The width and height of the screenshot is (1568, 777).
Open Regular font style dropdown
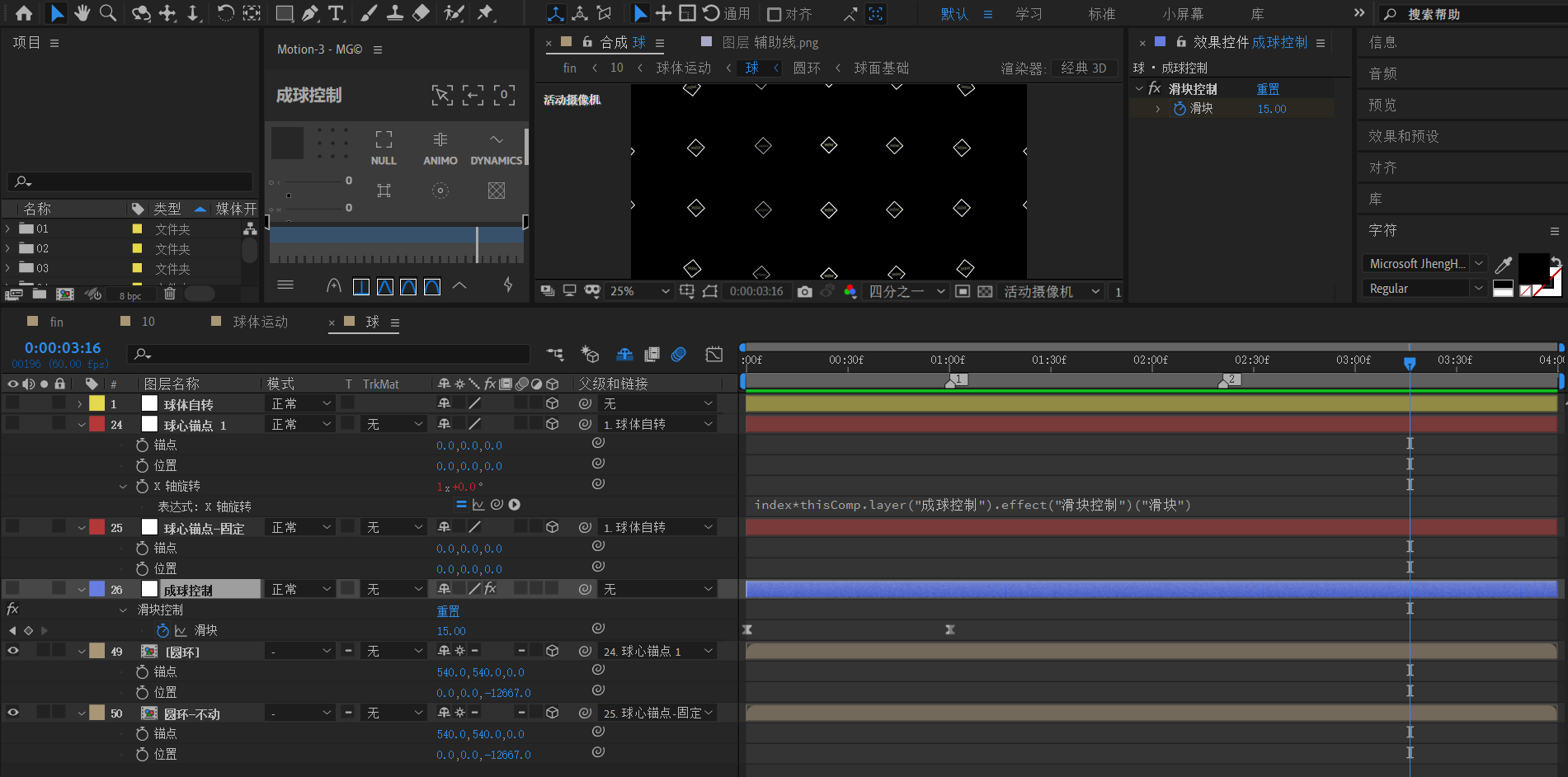1424,288
